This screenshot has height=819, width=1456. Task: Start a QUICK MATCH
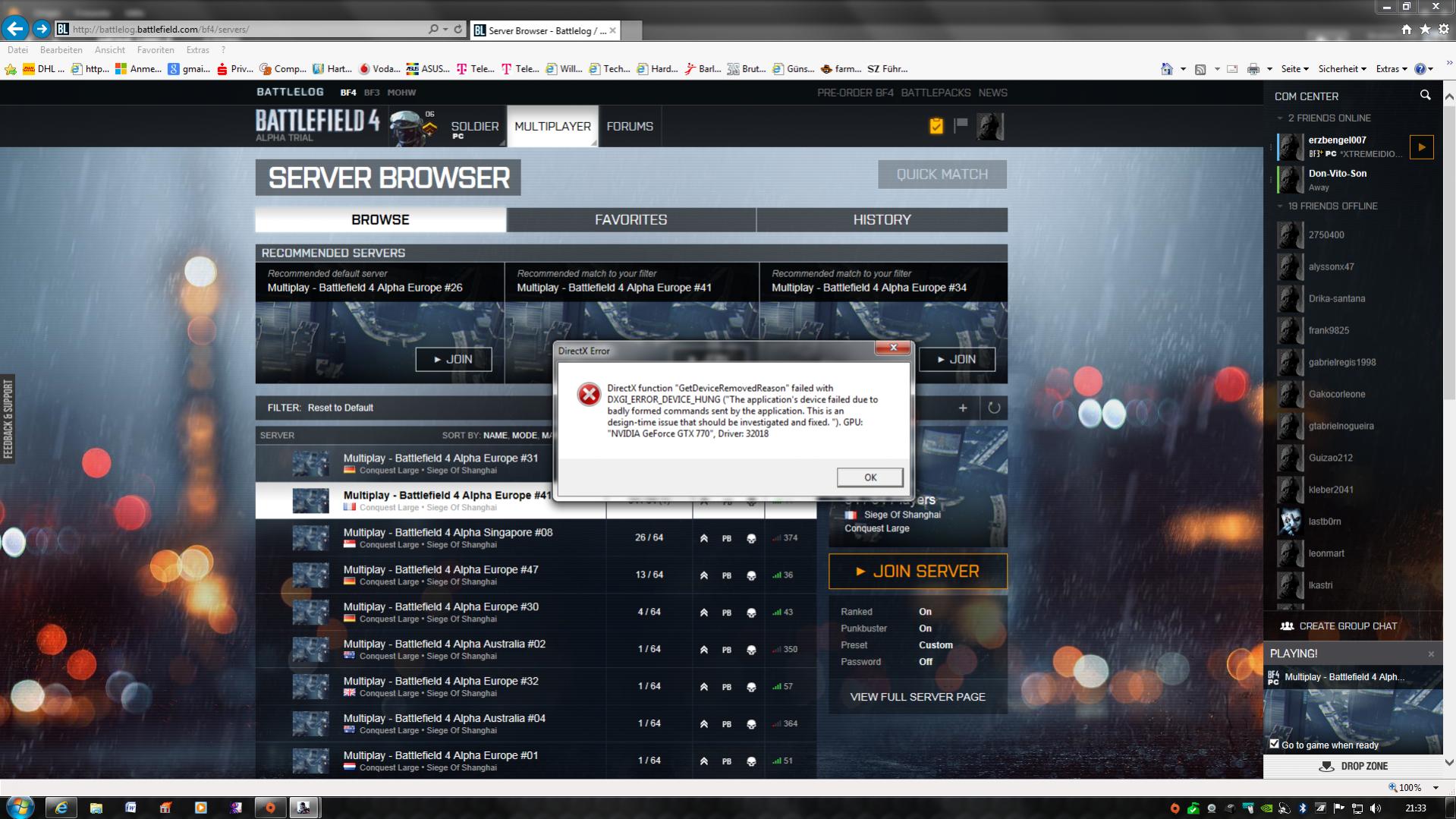point(942,175)
